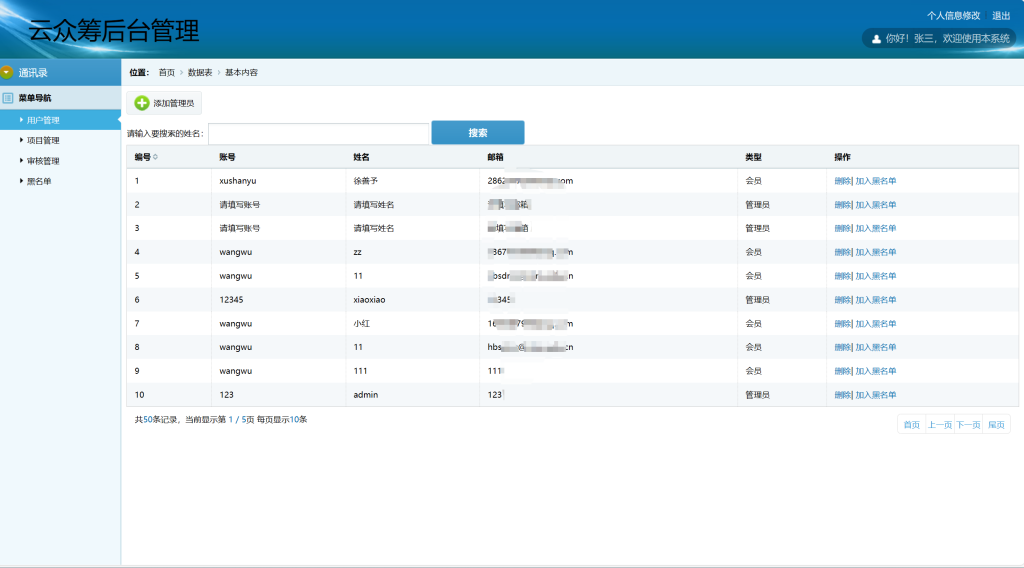This screenshot has height=568, width=1024.
Task: Delete row 3 user
Action: pyautogui.click(x=842, y=229)
